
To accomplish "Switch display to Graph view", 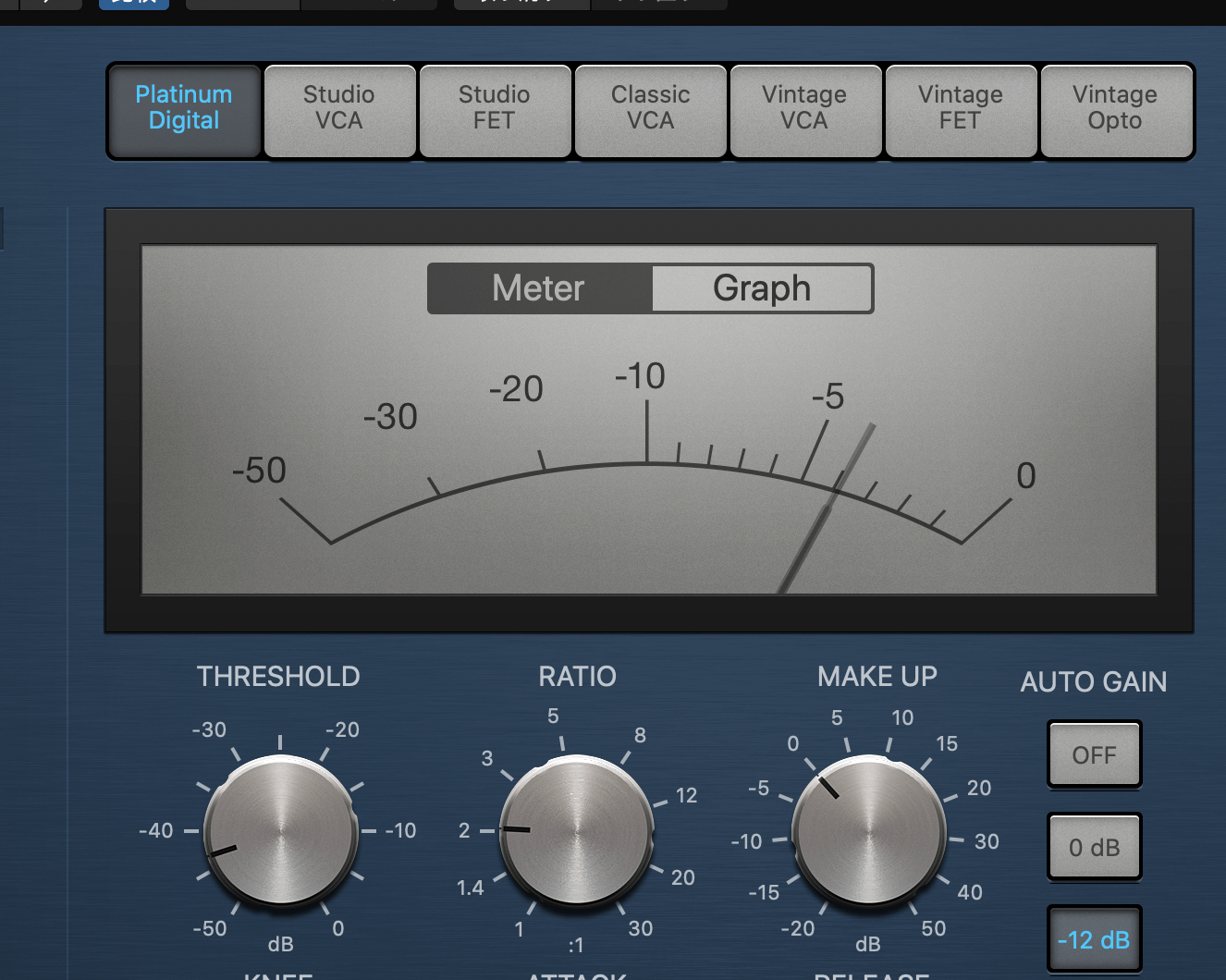I will pyautogui.click(x=762, y=288).
